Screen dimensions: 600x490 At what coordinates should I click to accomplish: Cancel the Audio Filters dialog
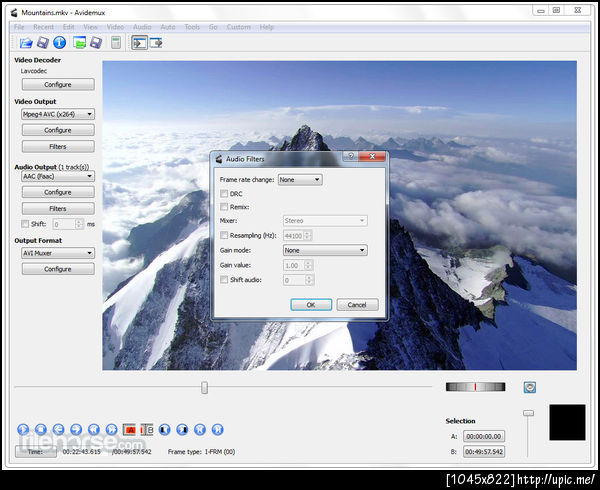357,305
